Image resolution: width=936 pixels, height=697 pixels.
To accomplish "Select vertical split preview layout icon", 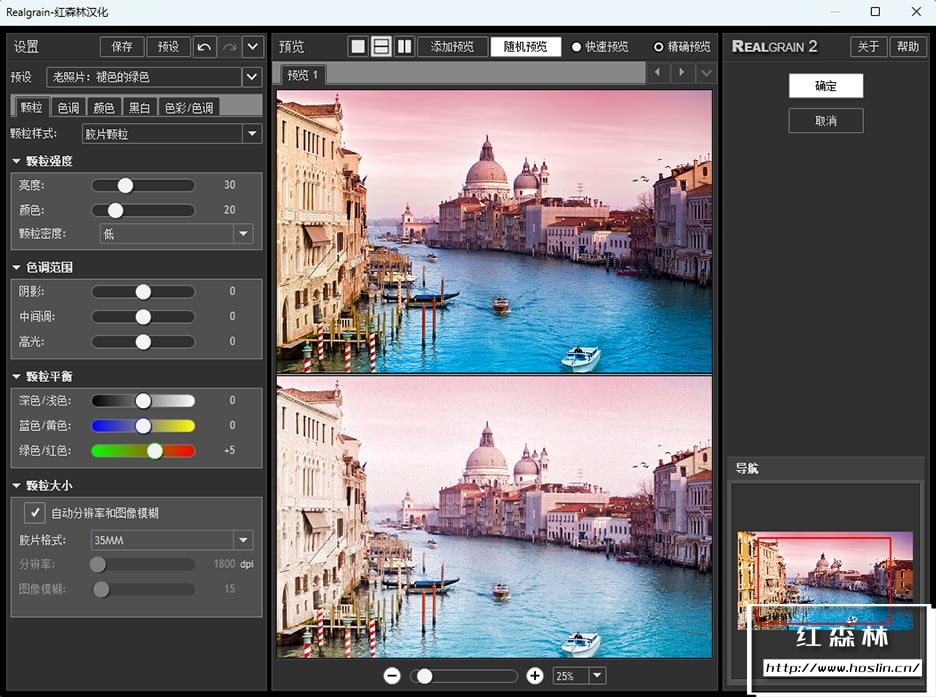I will point(404,47).
